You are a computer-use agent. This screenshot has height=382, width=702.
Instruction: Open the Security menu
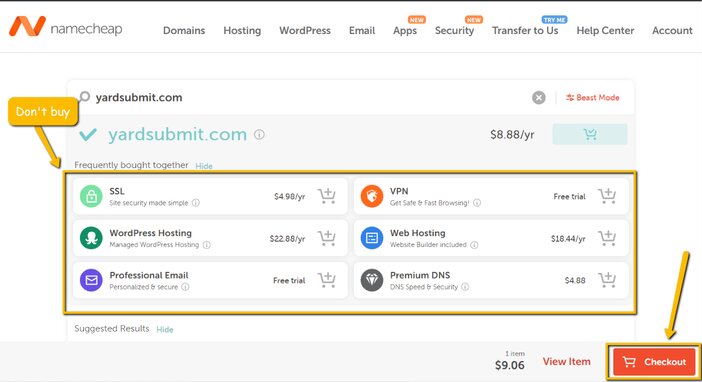[454, 30]
